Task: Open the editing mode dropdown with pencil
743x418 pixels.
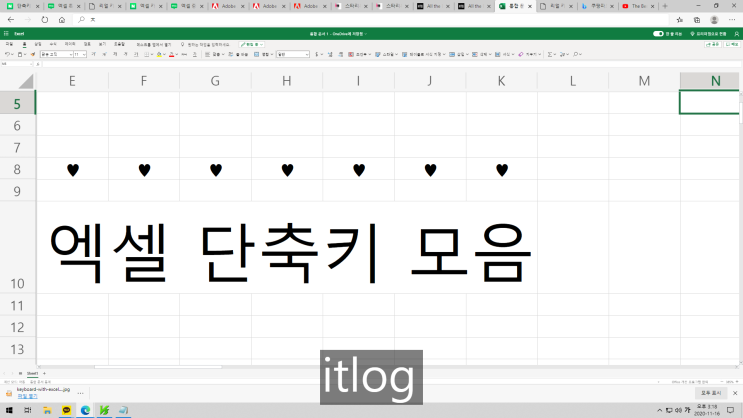Action: (252, 44)
